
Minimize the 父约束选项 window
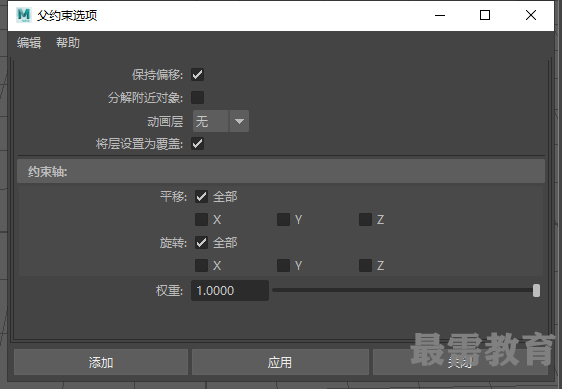click(x=440, y=15)
